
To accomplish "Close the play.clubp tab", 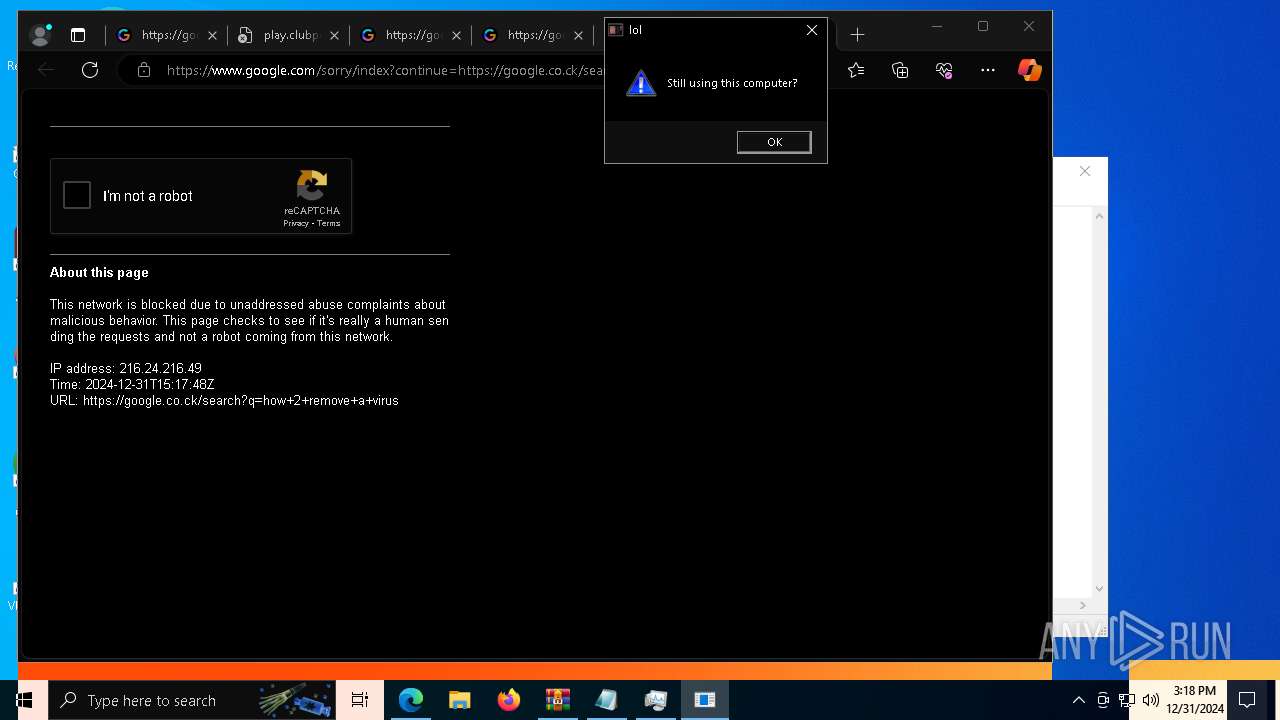I will pyautogui.click(x=334, y=35).
